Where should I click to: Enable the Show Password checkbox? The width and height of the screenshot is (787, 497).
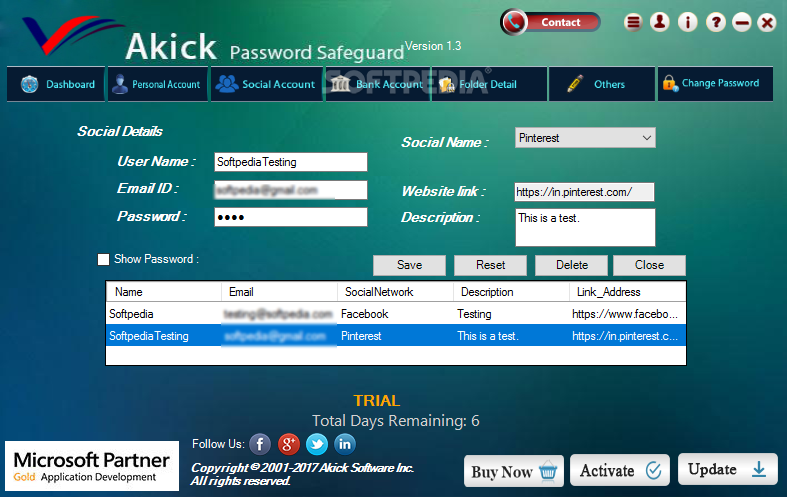[103, 259]
